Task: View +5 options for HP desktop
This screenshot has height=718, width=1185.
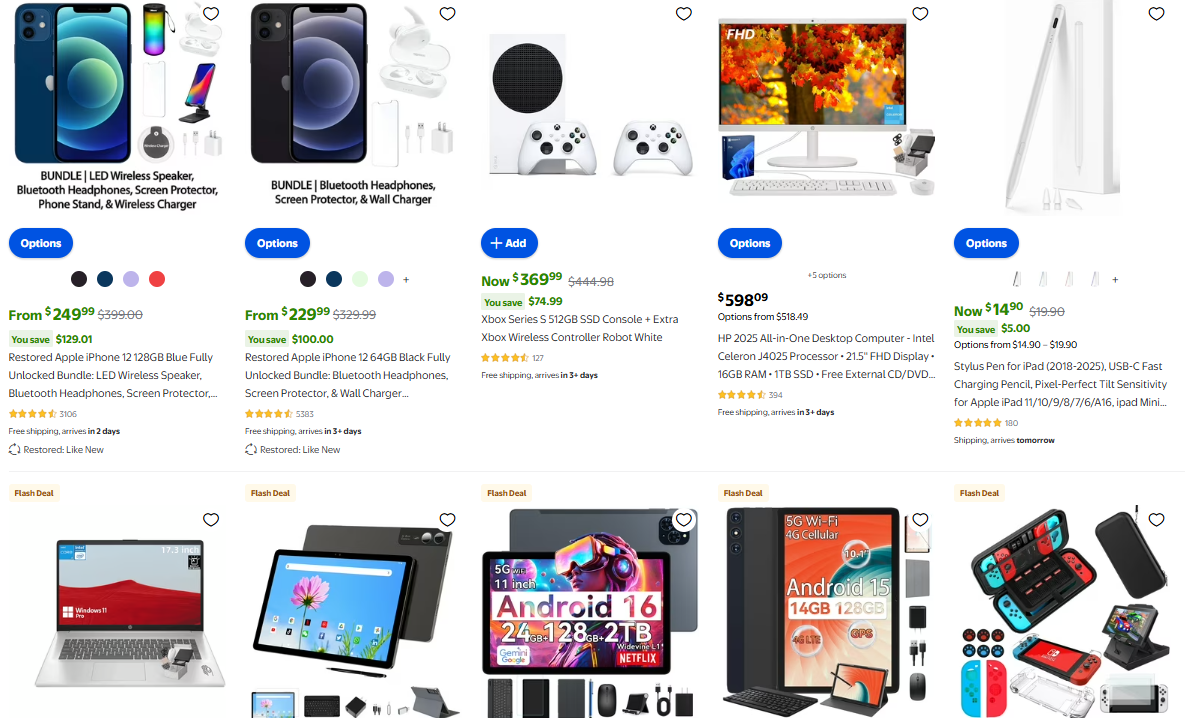Action: click(x=827, y=275)
